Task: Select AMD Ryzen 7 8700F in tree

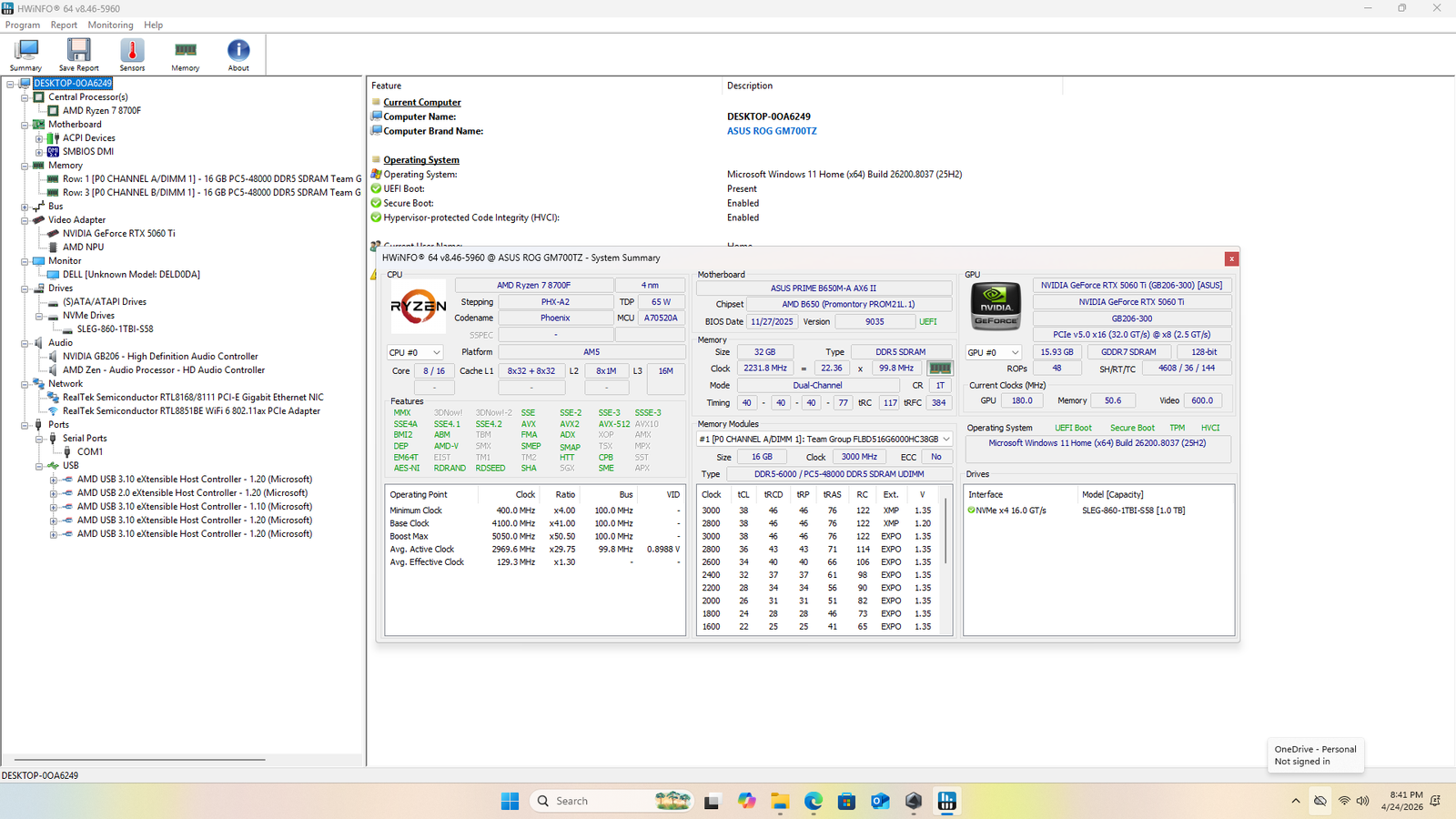Action: coord(101,111)
